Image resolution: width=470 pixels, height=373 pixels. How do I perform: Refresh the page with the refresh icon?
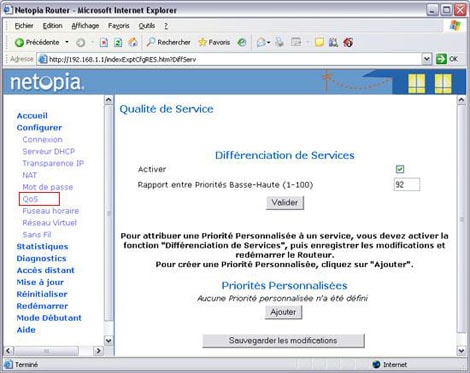pos(118,42)
